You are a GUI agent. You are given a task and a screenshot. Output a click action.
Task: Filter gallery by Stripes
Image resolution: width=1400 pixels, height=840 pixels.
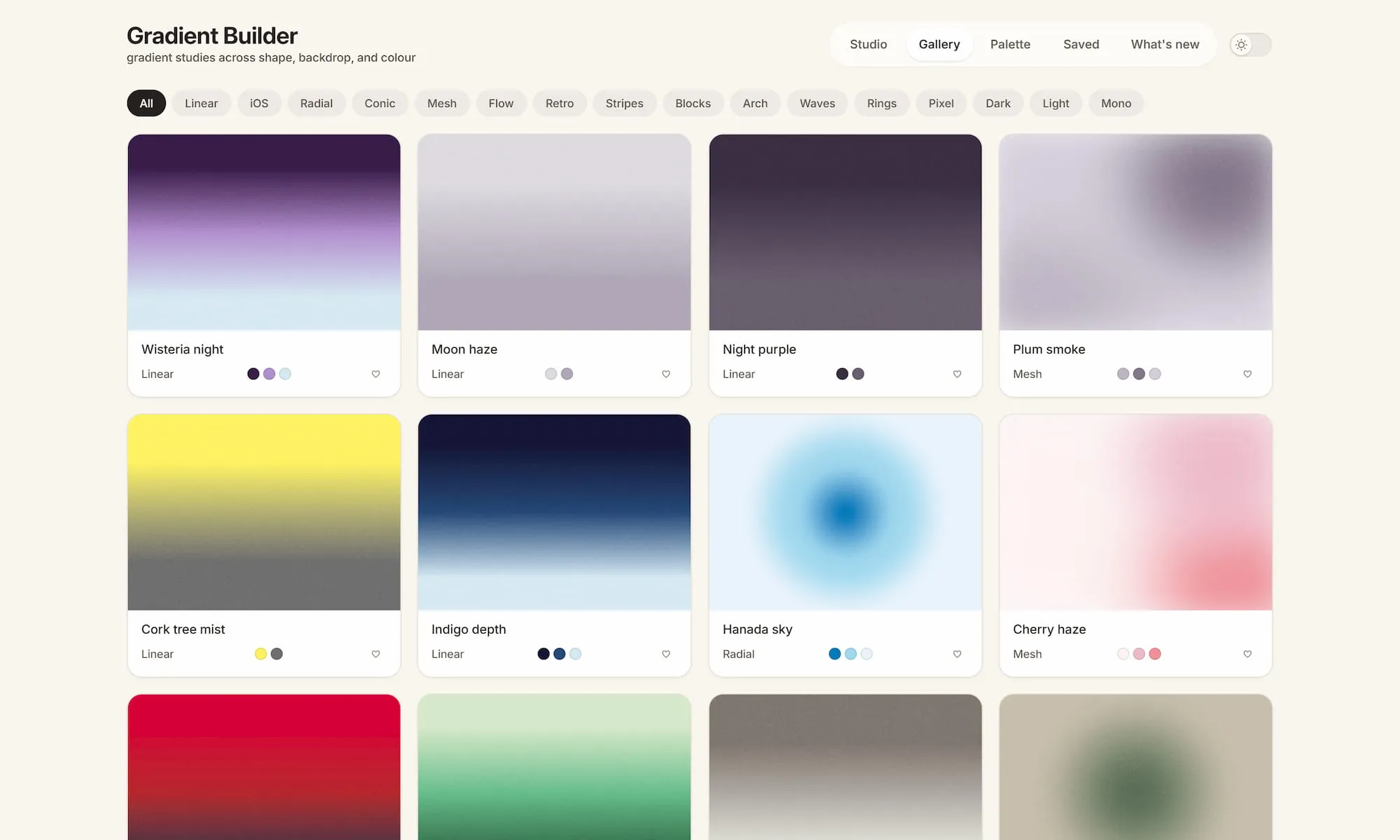click(624, 104)
